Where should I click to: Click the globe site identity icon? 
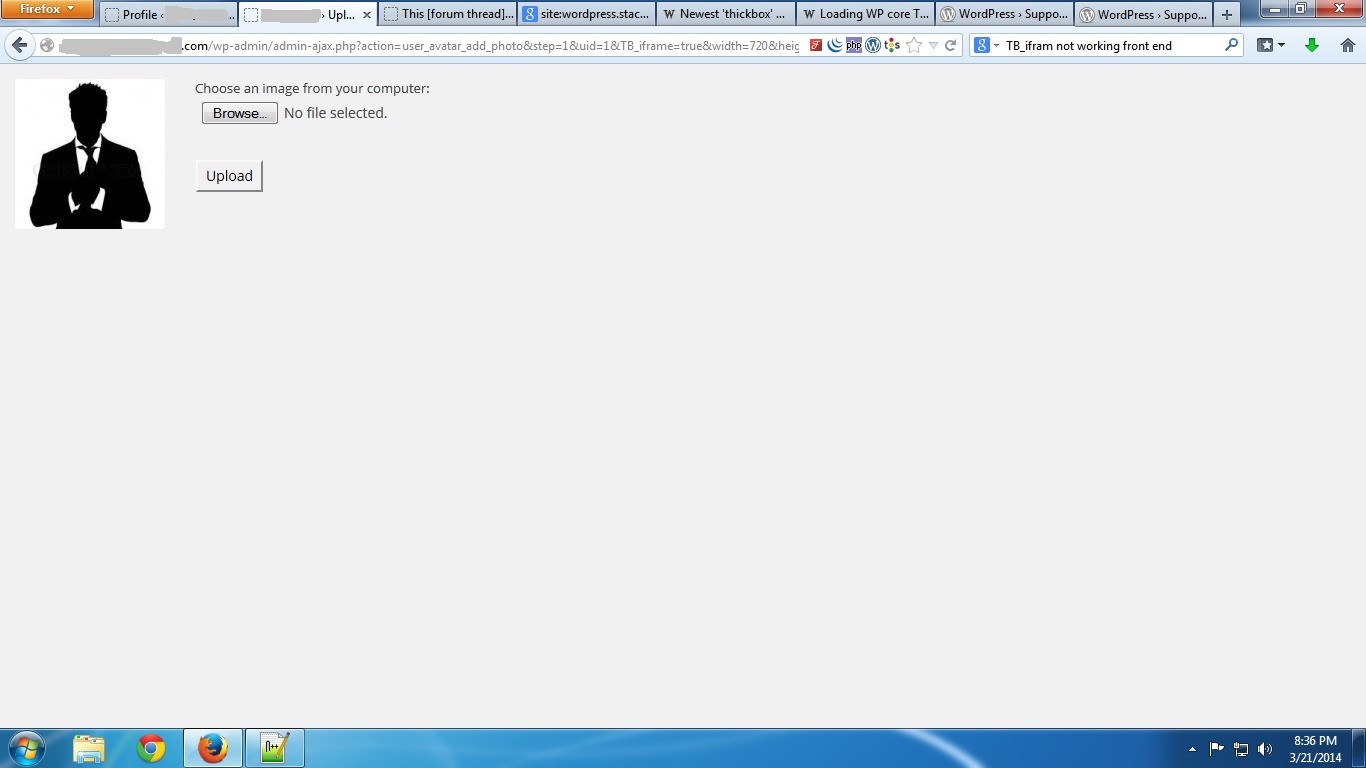47,46
